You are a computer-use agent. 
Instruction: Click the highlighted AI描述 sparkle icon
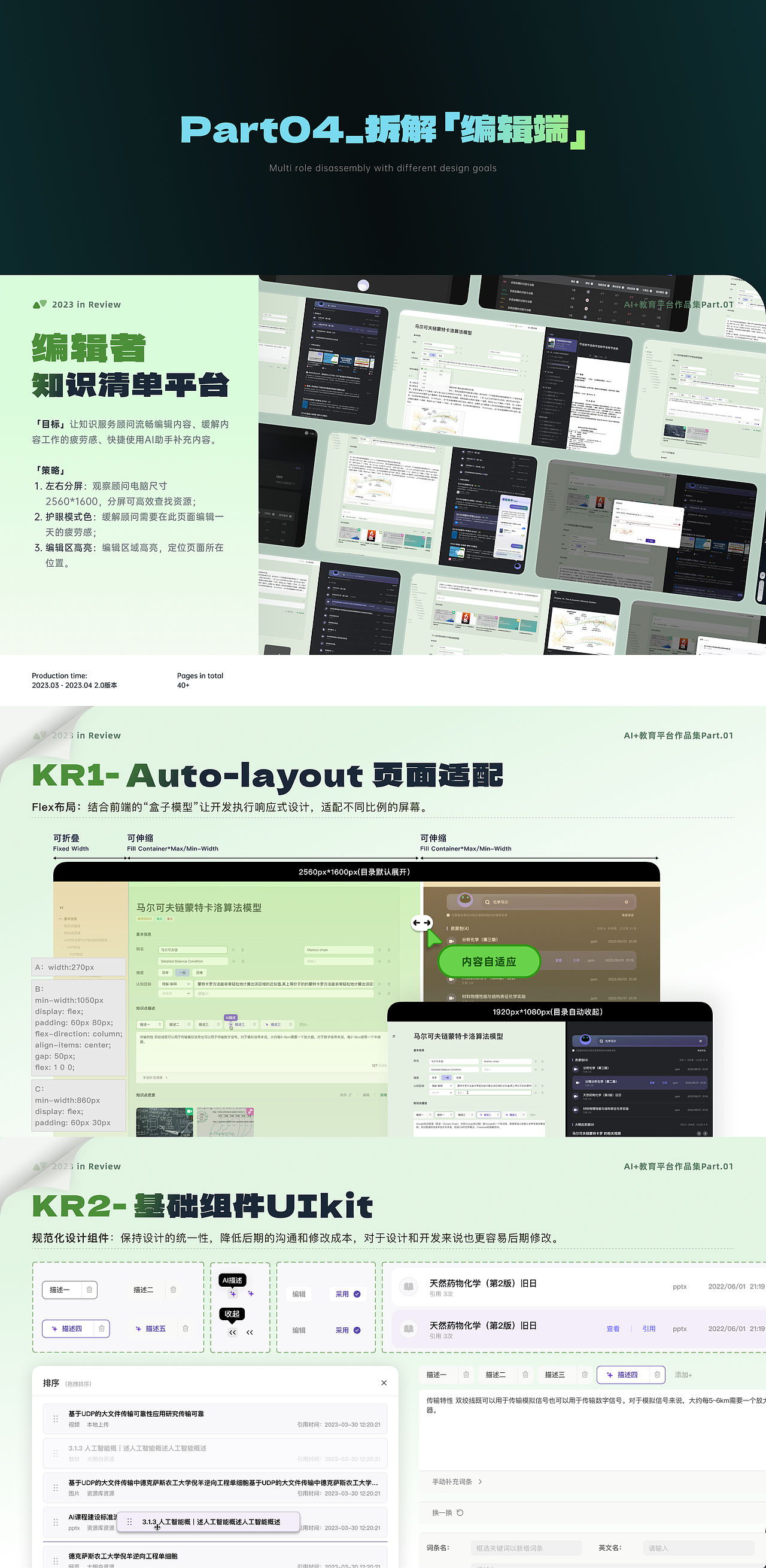pos(233,1293)
